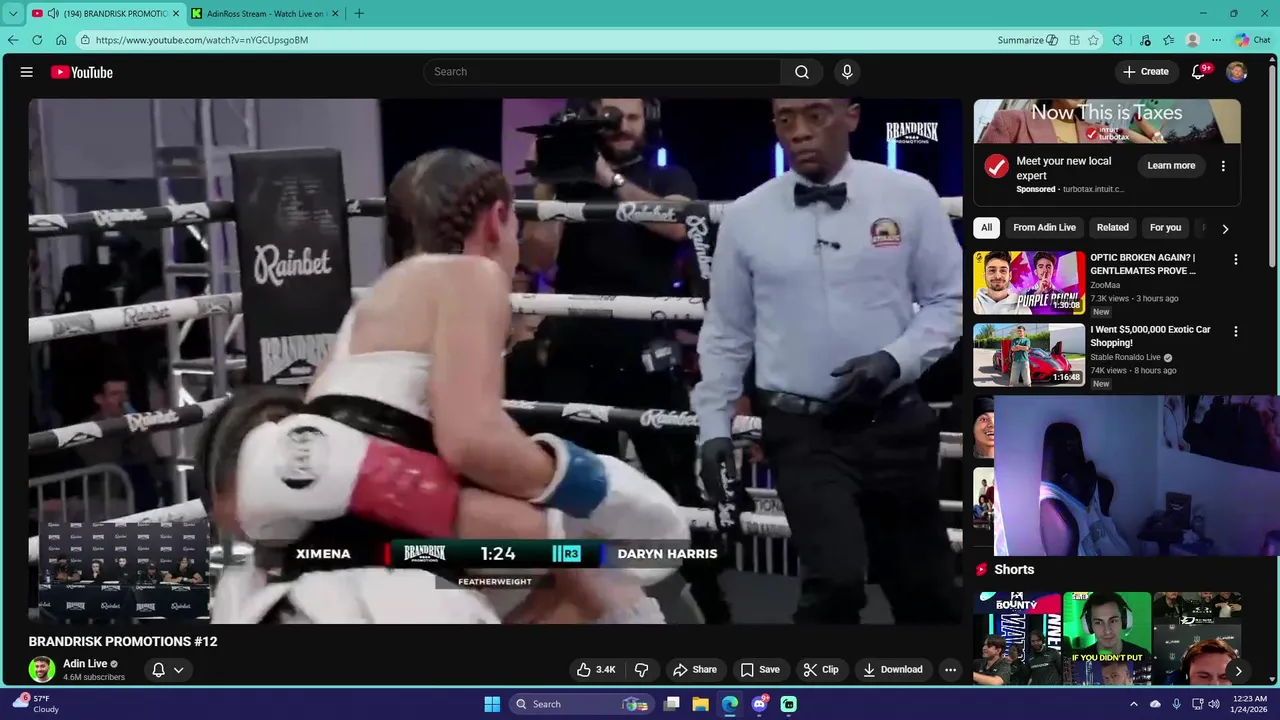The width and height of the screenshot is (1280, 720).
Task: Click into YouTube search field
Action: pyautogui.click(x=603, y=72)
